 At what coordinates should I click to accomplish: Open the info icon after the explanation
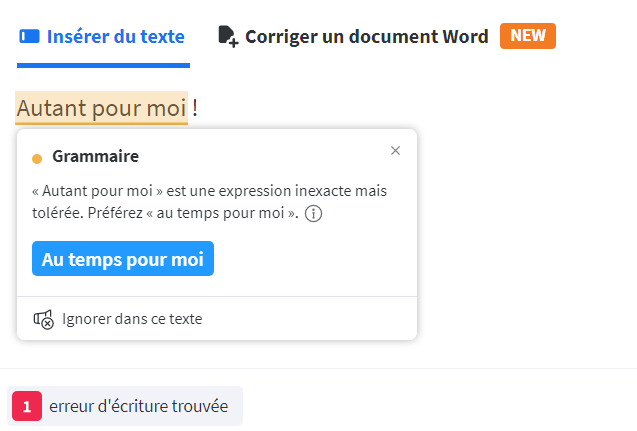pyautogui.click(x=313, y=213)
